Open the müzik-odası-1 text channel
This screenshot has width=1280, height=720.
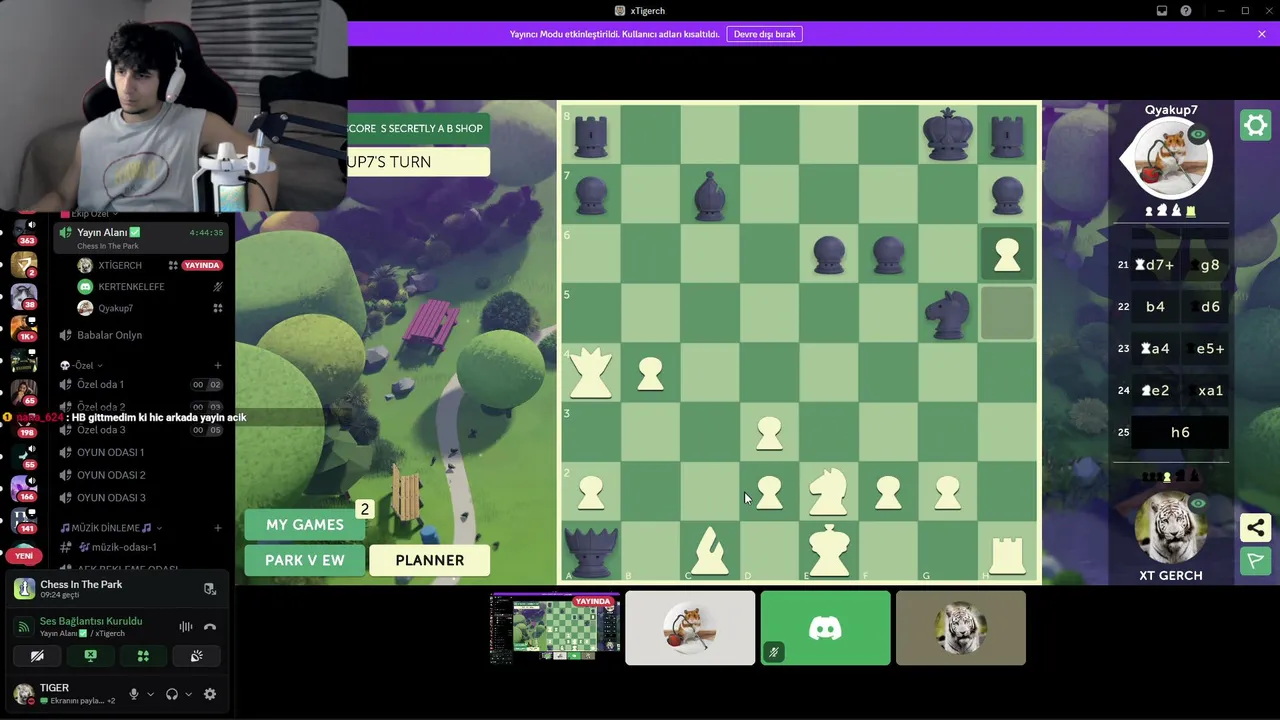[x=141, y=547]
